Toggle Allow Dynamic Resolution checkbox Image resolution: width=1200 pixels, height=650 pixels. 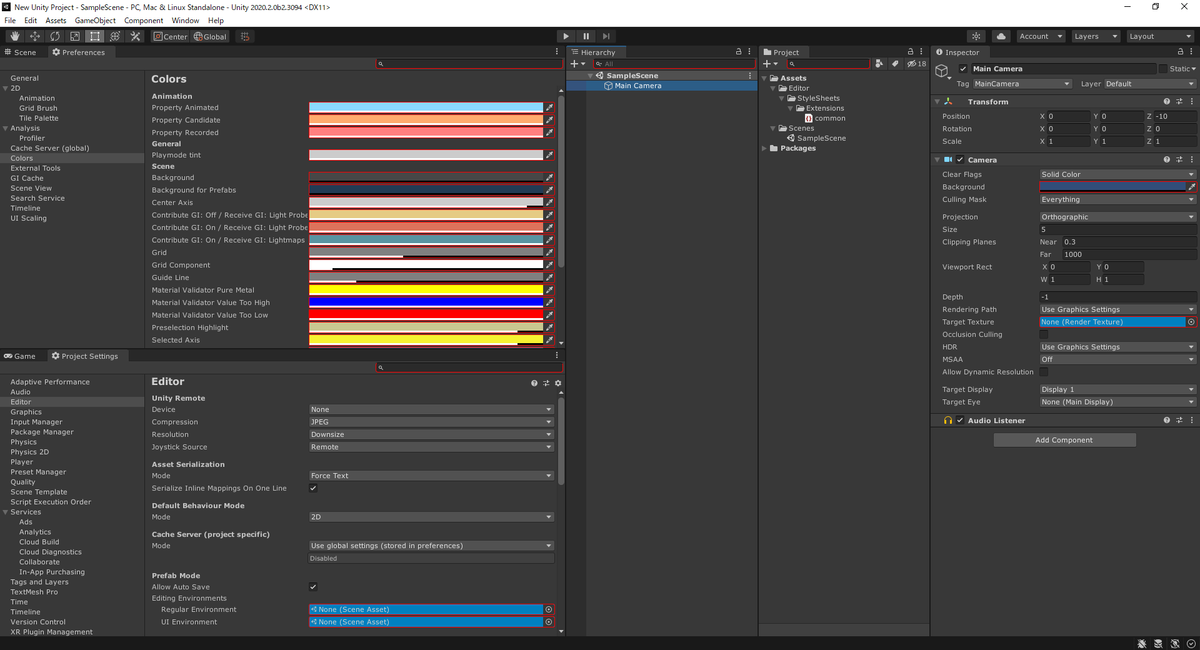point(1044,372)
